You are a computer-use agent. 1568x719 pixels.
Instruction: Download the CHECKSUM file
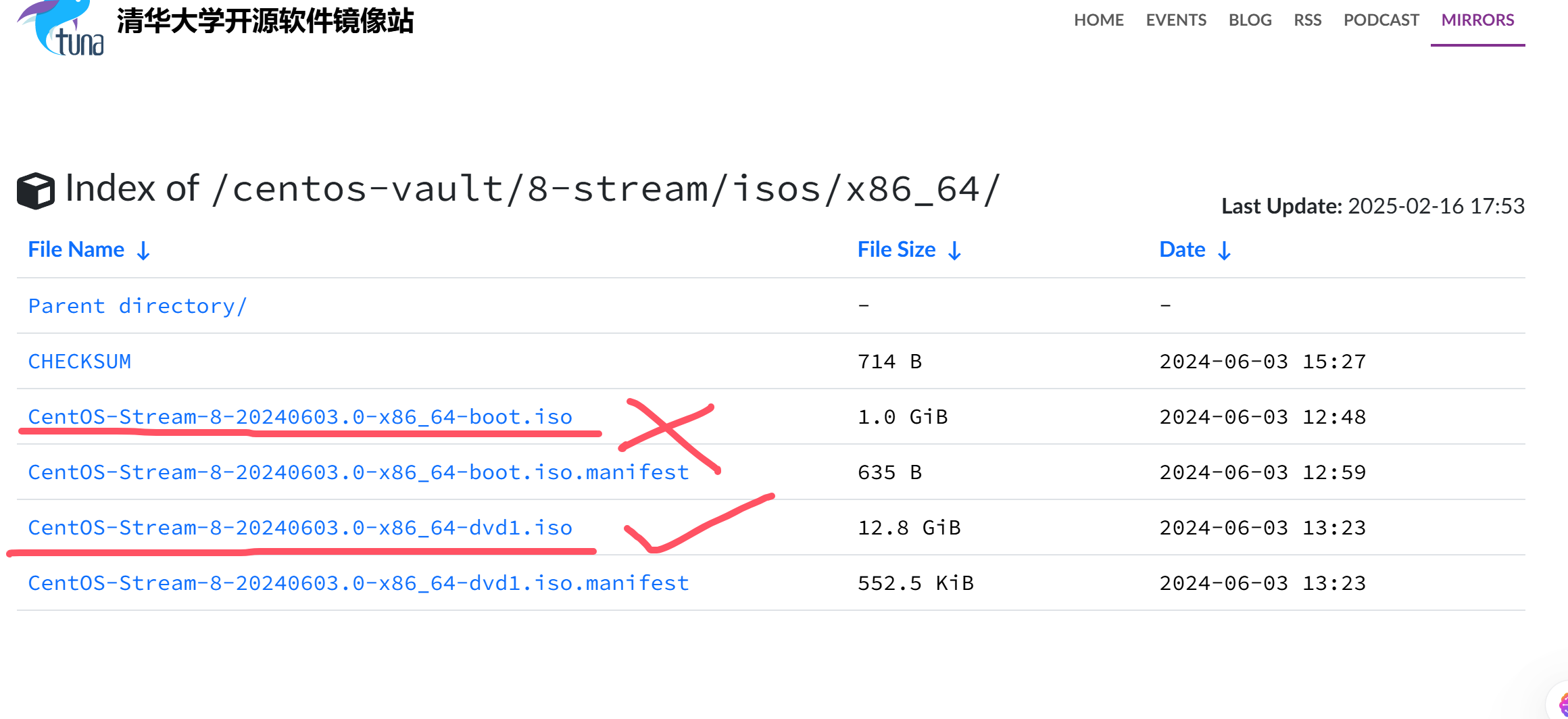[x=80, y=362]
